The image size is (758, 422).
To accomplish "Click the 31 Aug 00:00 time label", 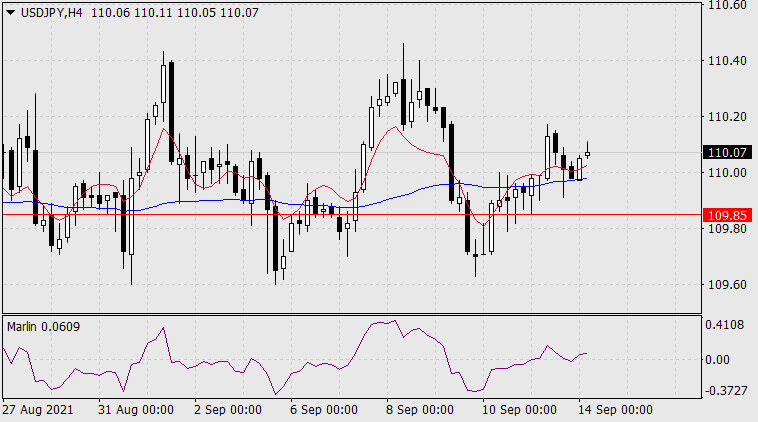I will [x=139, y=410].
